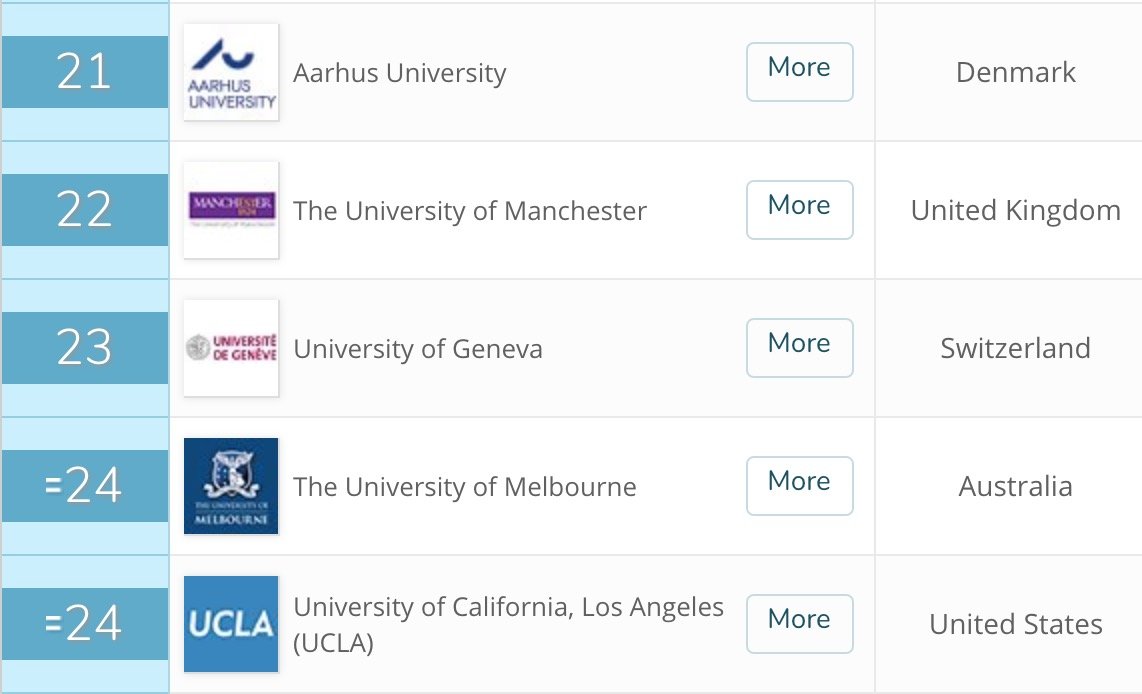Click the Université de Genève logo
Image resolution: width=1142 pixels, height=694 pixels.
231,348
